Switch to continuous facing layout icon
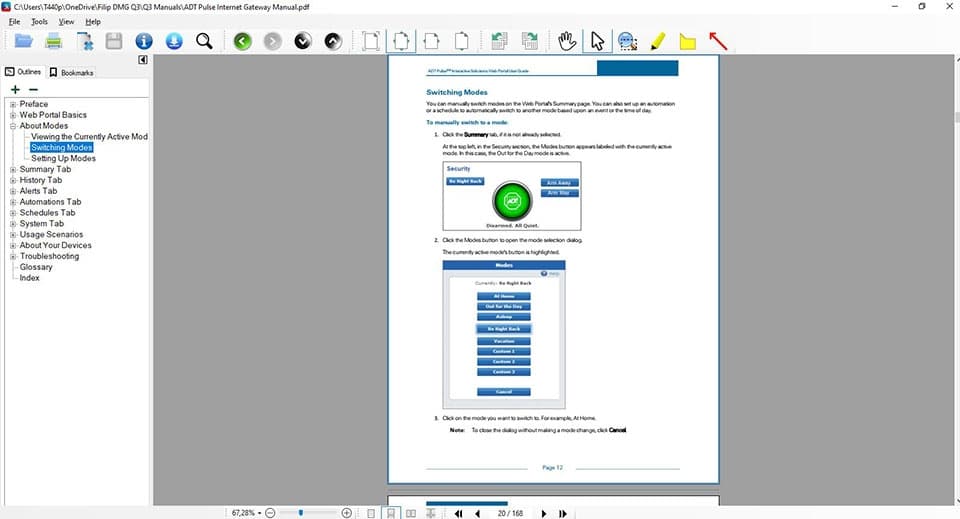 click(x=431, y=513)
